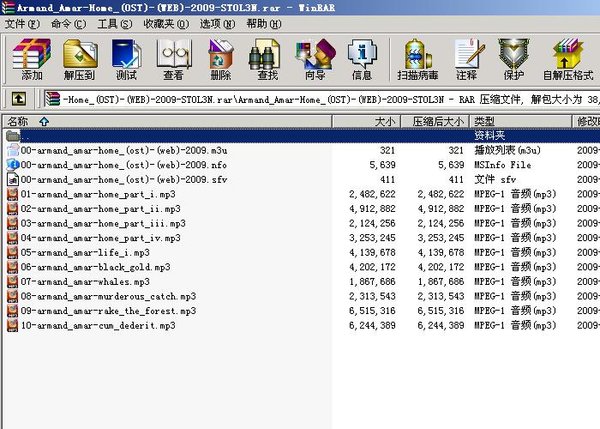Click mp3 icon of 06-black_gold
The height and width of the screenshot is (429, 600).
13,267
